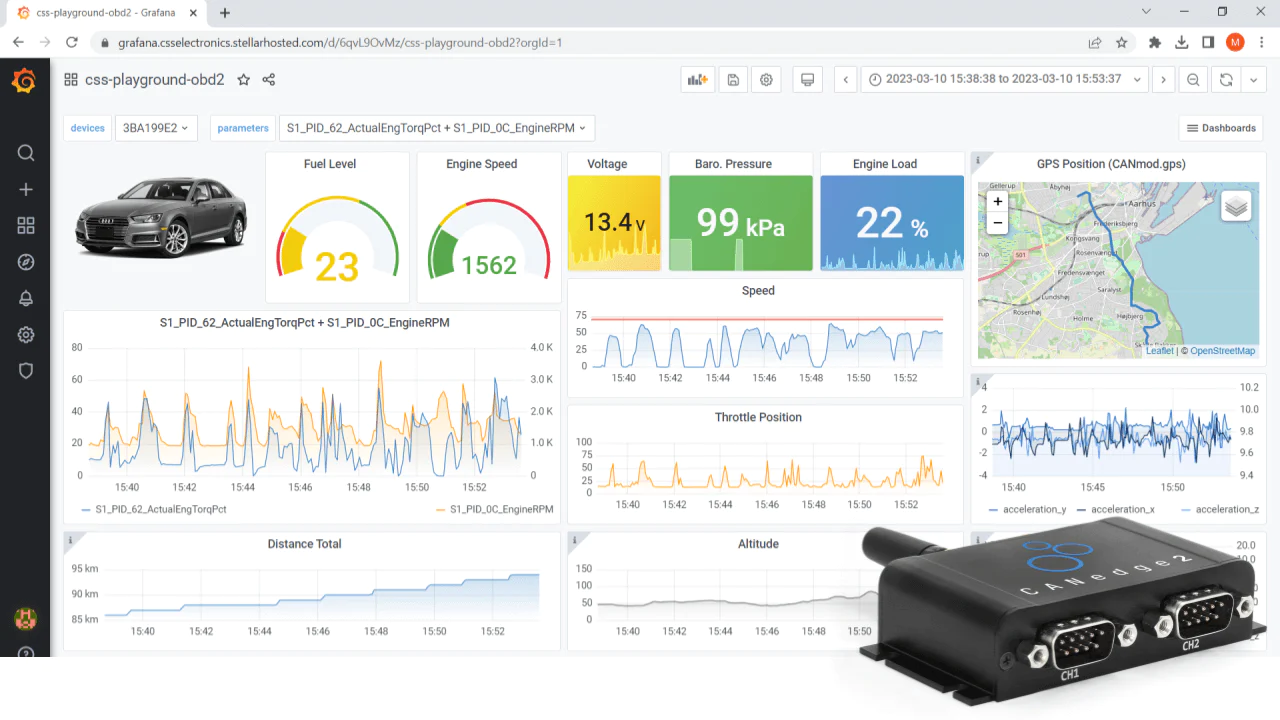The image size is (1280, 720).
Task: Open browser extensions puzzle icon
Action: [x=1155, y=43]
